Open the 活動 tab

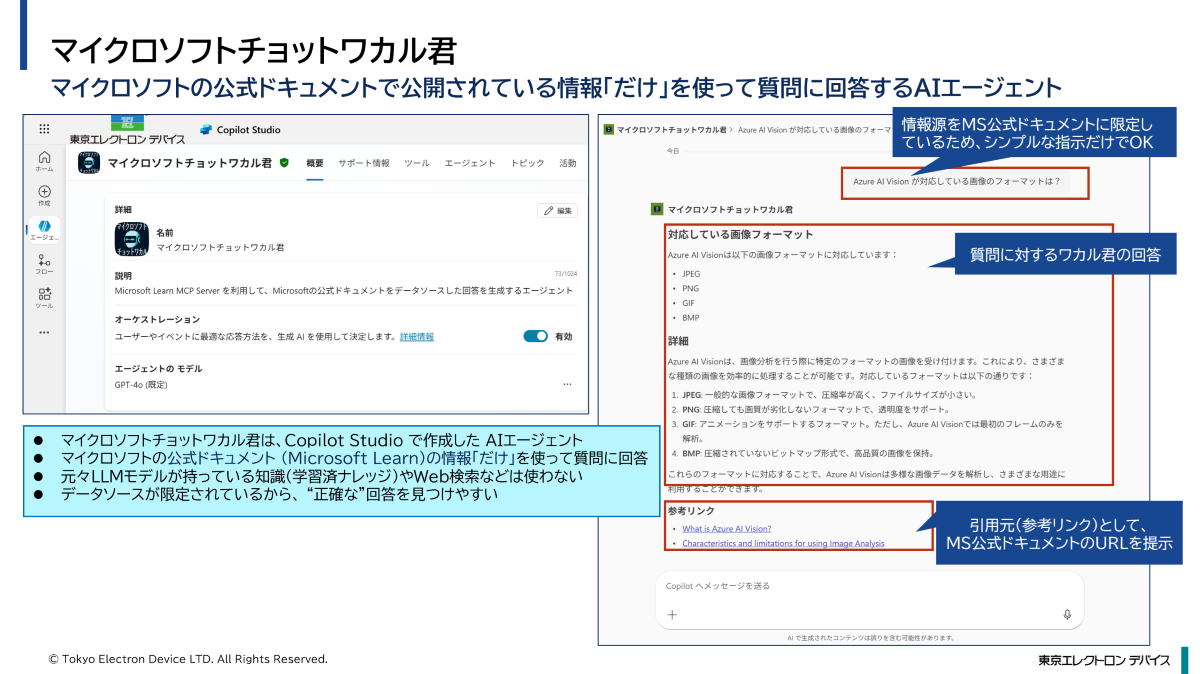[568, 163]
